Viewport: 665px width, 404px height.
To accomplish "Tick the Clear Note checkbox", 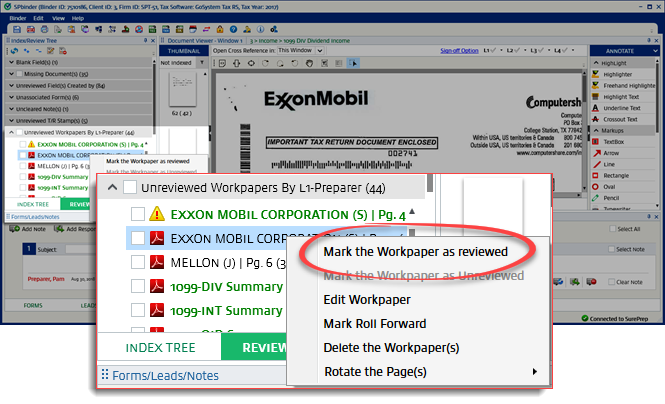I will coord(611,282).
